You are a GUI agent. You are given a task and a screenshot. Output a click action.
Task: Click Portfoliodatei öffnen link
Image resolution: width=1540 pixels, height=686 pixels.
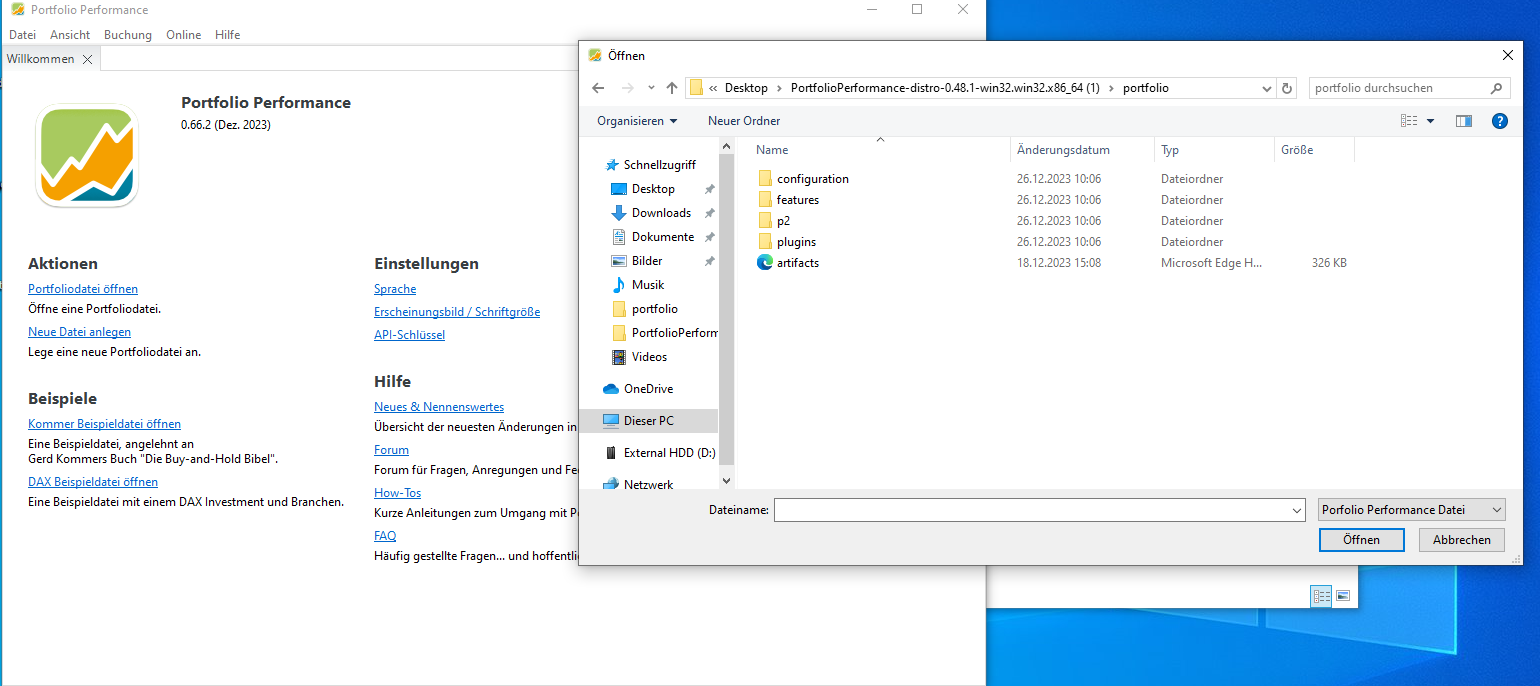[83, 289]
